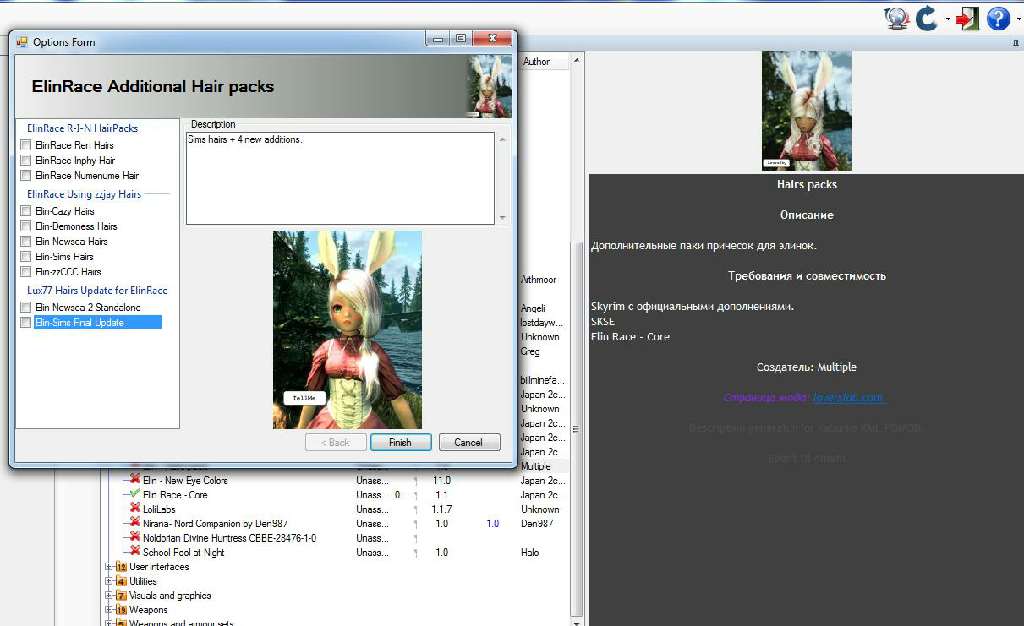Click the small header thumbnail in Options Form
The height and width of the screenshot is (626, 1024).
pos(490,86)
